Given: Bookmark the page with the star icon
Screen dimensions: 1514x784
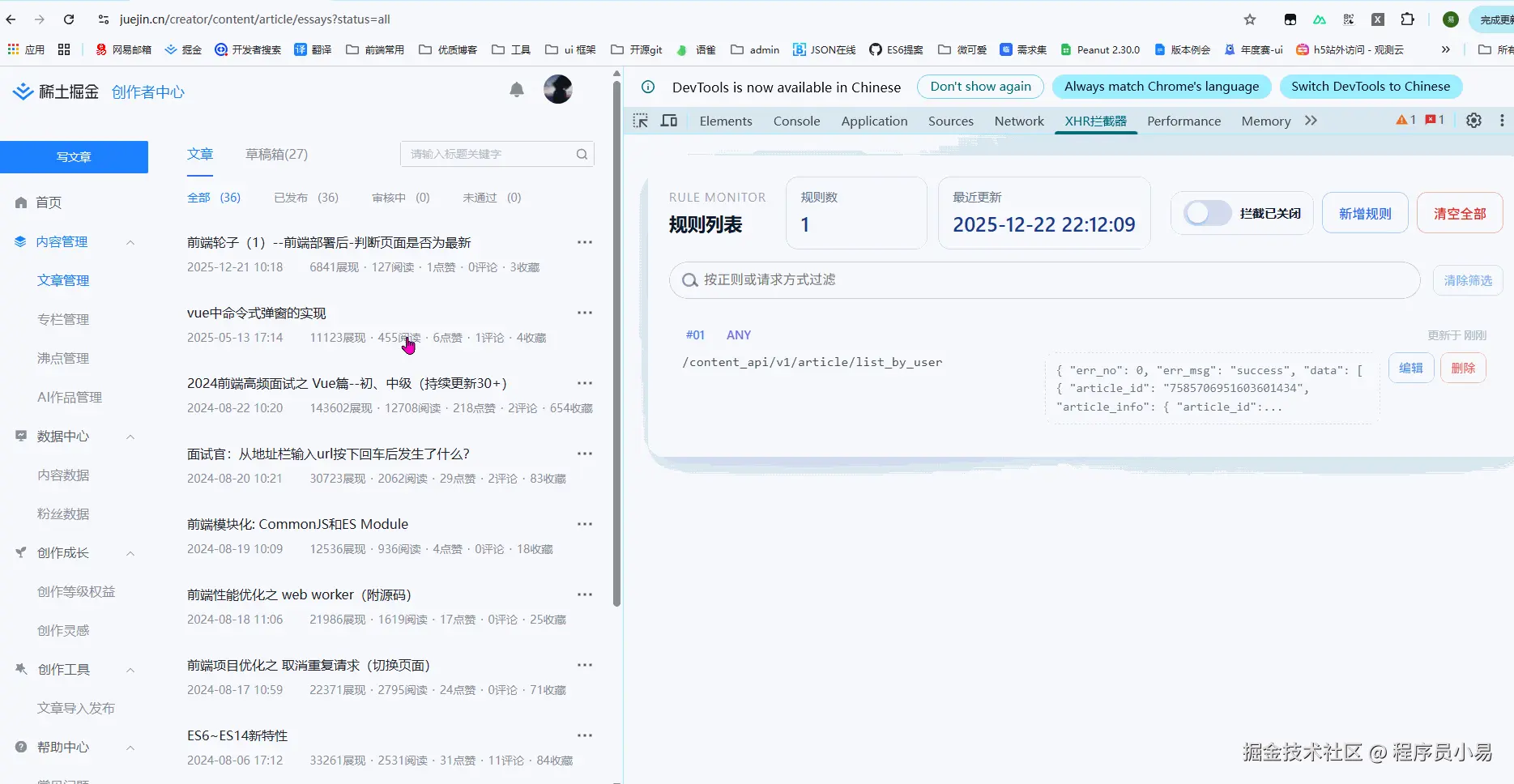Looking at the screenshot, I should pyautogui.click(x=1250, y=19).
